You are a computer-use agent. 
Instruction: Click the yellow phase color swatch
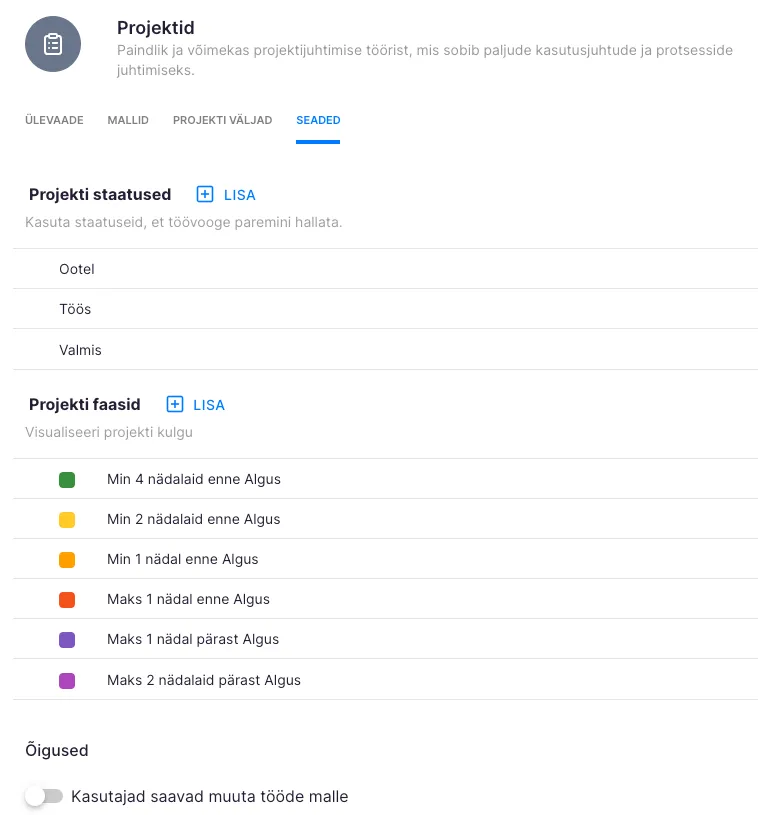pos(67,520)
